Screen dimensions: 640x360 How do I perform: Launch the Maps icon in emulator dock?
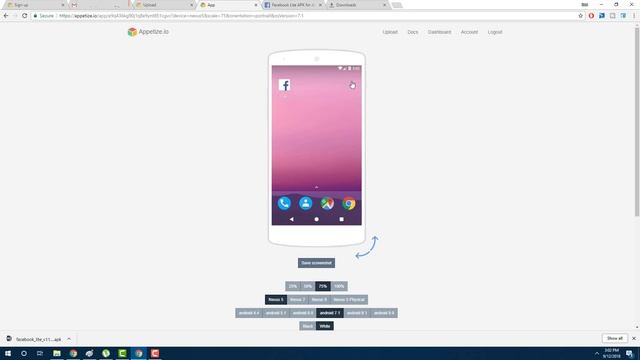click(327, 203)
